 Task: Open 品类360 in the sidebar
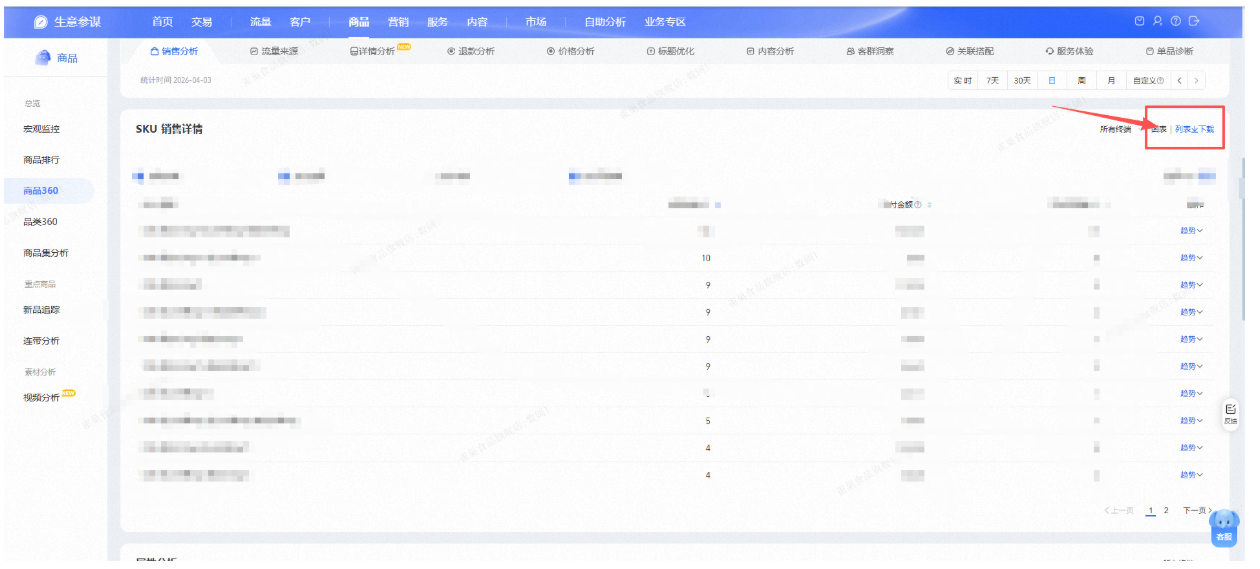pyautogui.click(x=40, y=222)
